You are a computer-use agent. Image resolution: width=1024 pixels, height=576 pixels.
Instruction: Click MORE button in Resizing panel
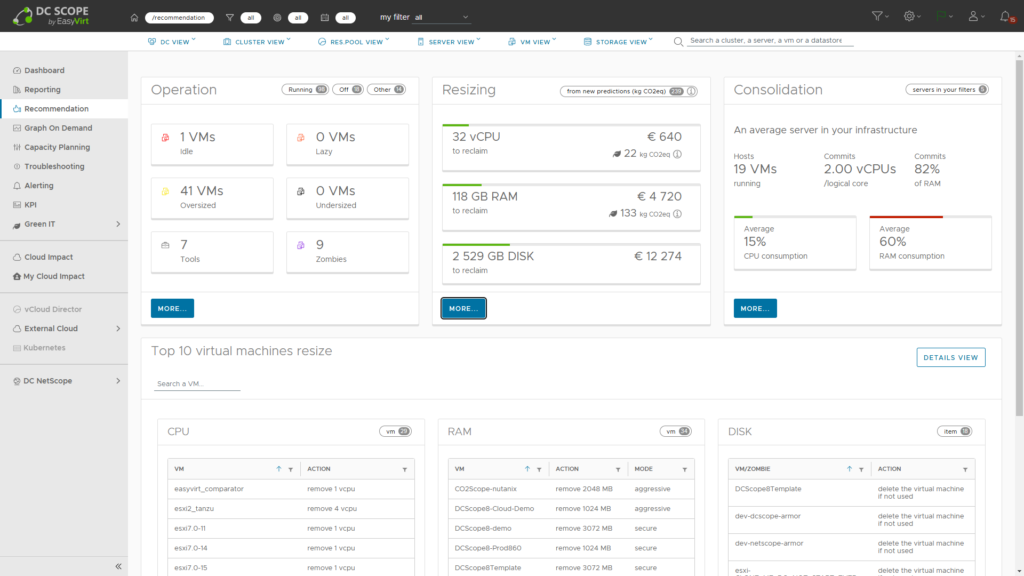pyautogui.click(x=464, y=308)
